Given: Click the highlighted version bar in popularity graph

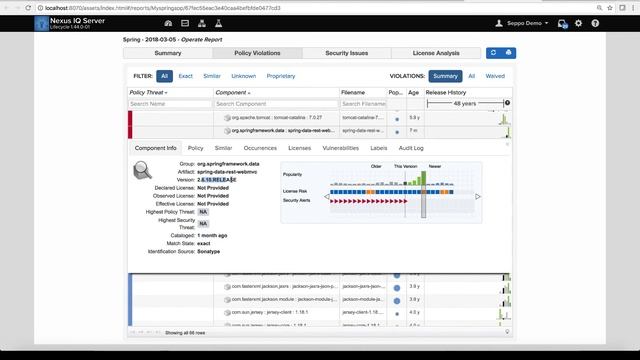Looking at the screenshot, I should click(424, 194).
